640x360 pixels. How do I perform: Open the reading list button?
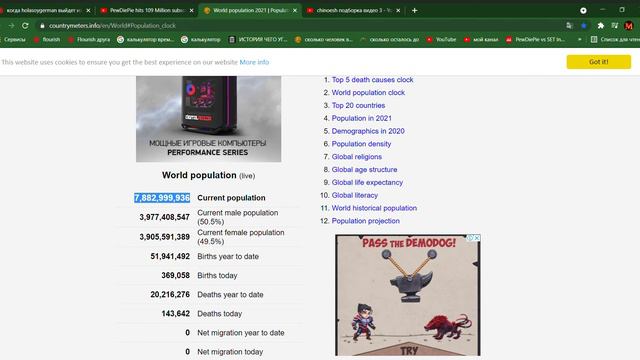615,40
